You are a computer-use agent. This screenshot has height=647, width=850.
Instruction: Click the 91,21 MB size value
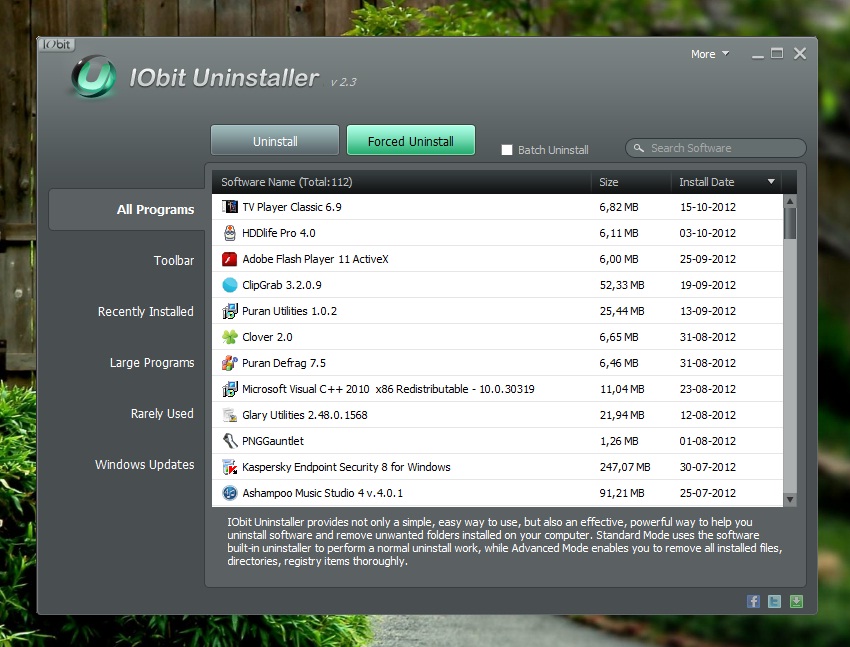(622, 493)
